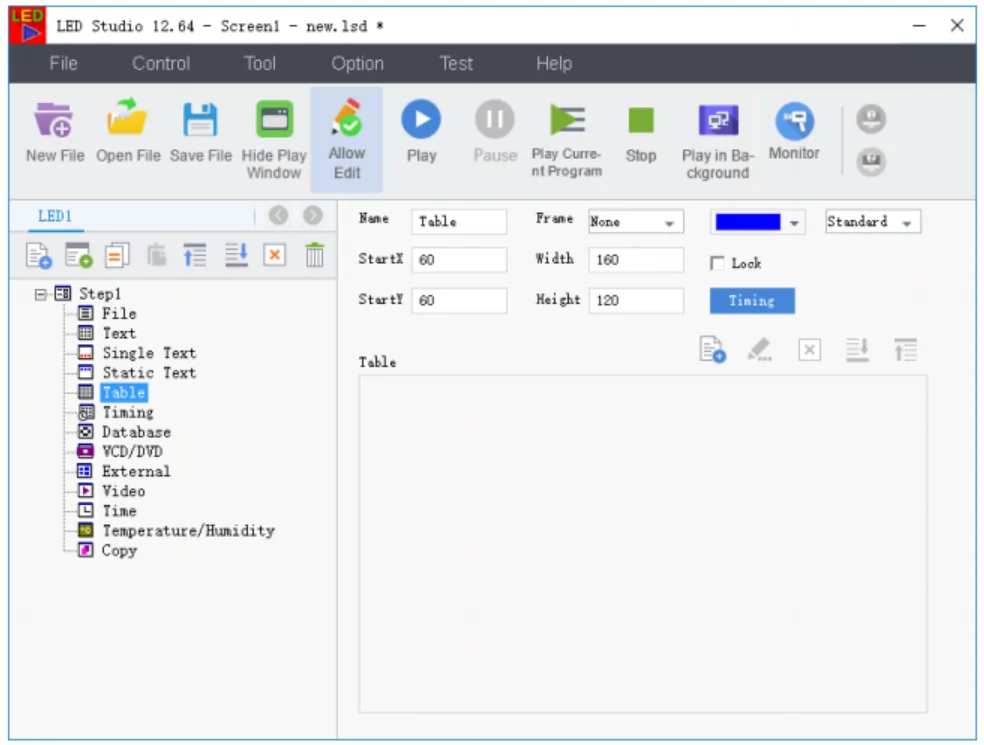Viewport: 984px width, 745px height.
Task: Save the program with Save File
Action: (200, 132)
